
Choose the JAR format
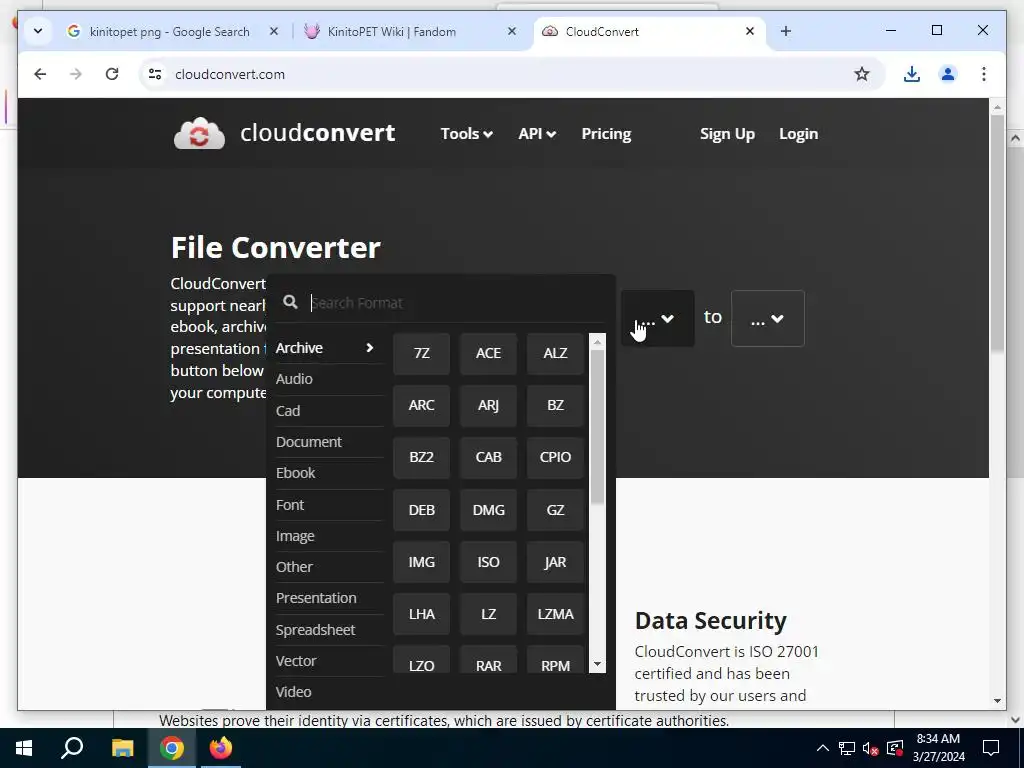pos(555,562)
